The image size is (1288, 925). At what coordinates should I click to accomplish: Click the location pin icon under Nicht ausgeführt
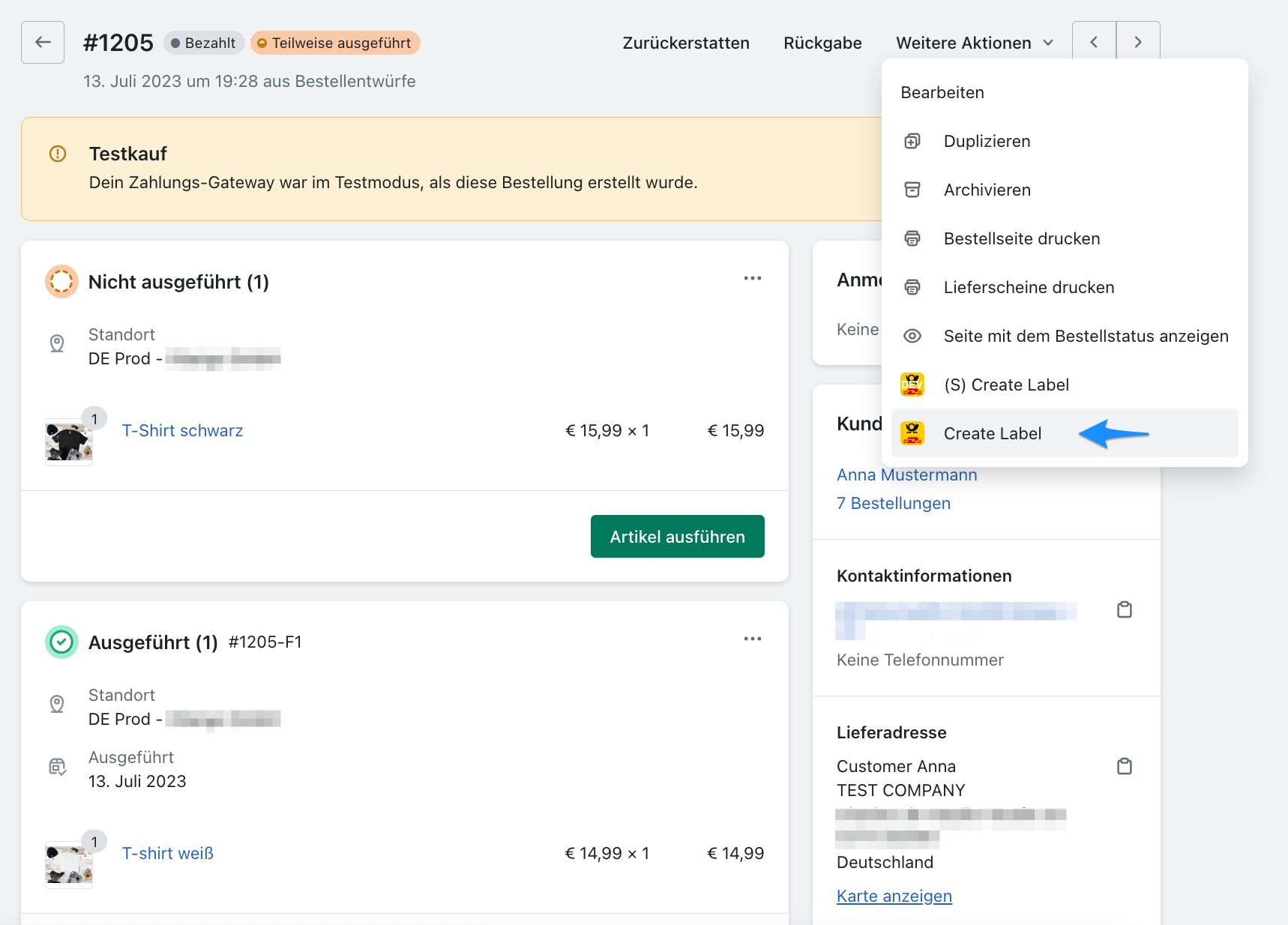coord(58,343)
